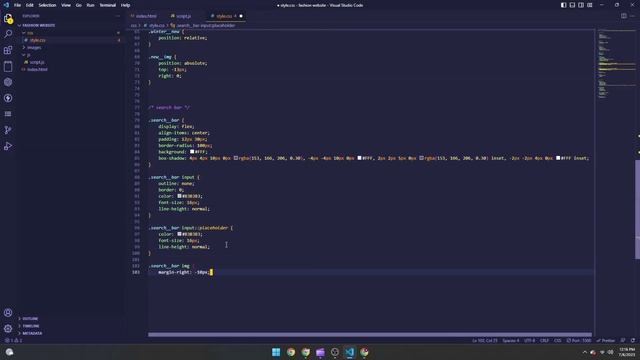Click the Ln, Col cursor position status item
The image size is (640, 360).
point(484,340)
